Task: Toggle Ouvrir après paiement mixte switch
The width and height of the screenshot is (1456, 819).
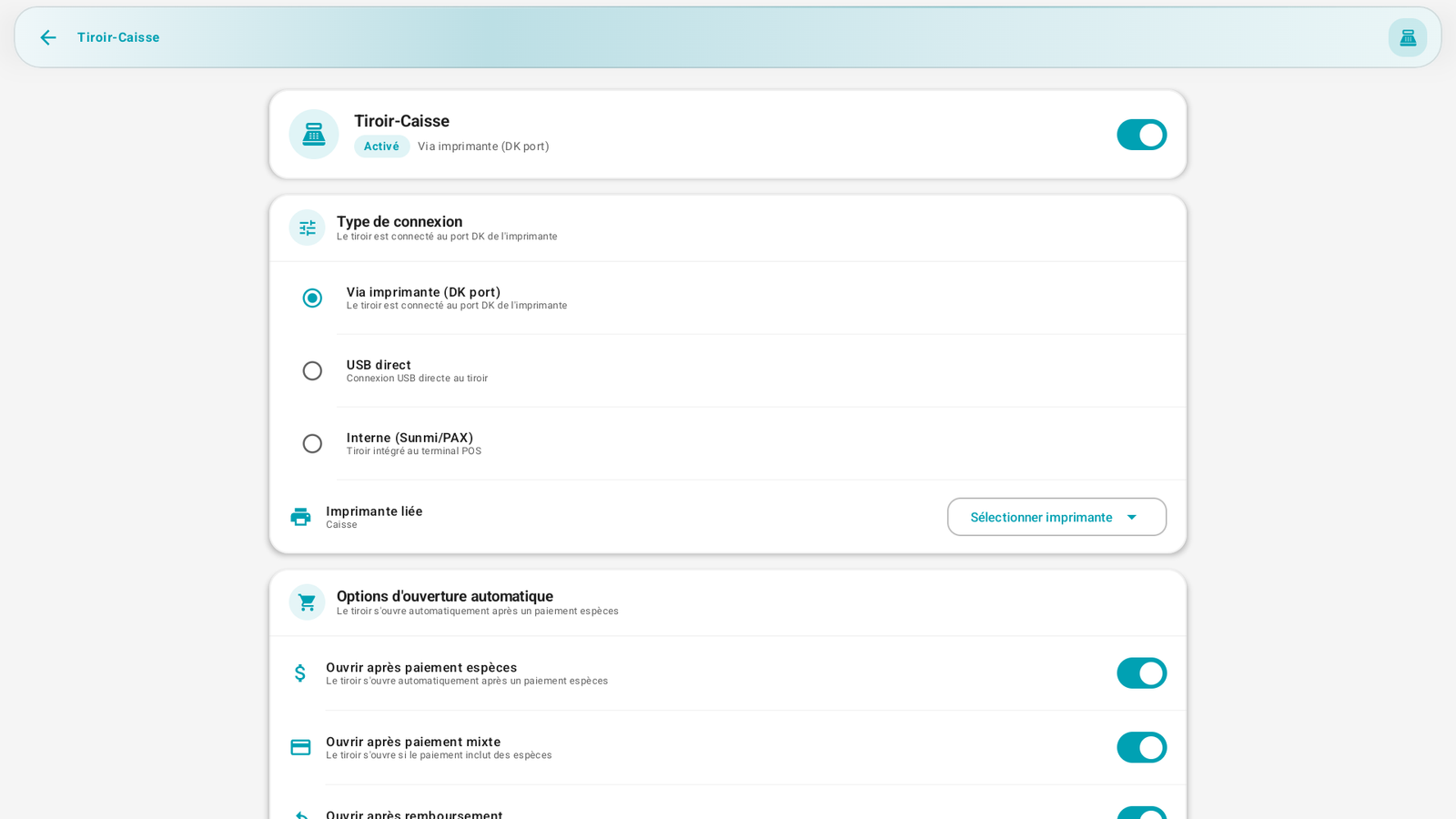Action: [1142, 747]
